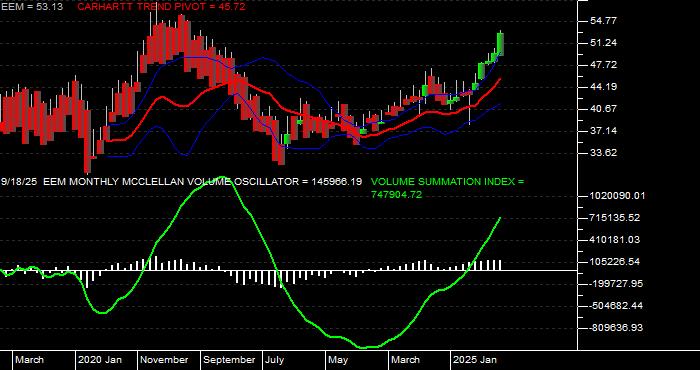This screenshot has height=370, width=700.
Task: Select the CARHARTT TREND PIVOT = 45.72 label
Action: coord(161,7)
